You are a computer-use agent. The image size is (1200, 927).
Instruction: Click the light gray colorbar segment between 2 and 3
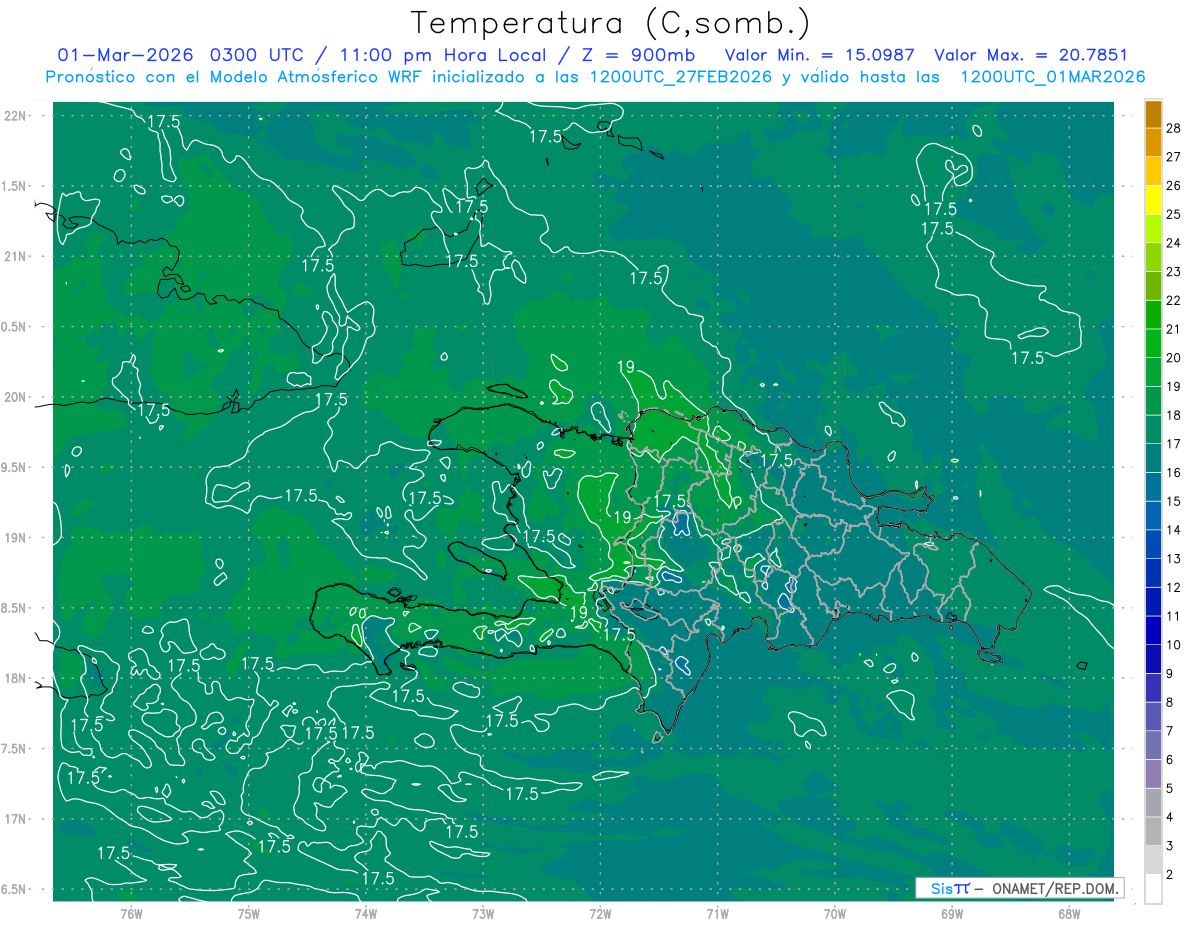1153,860
